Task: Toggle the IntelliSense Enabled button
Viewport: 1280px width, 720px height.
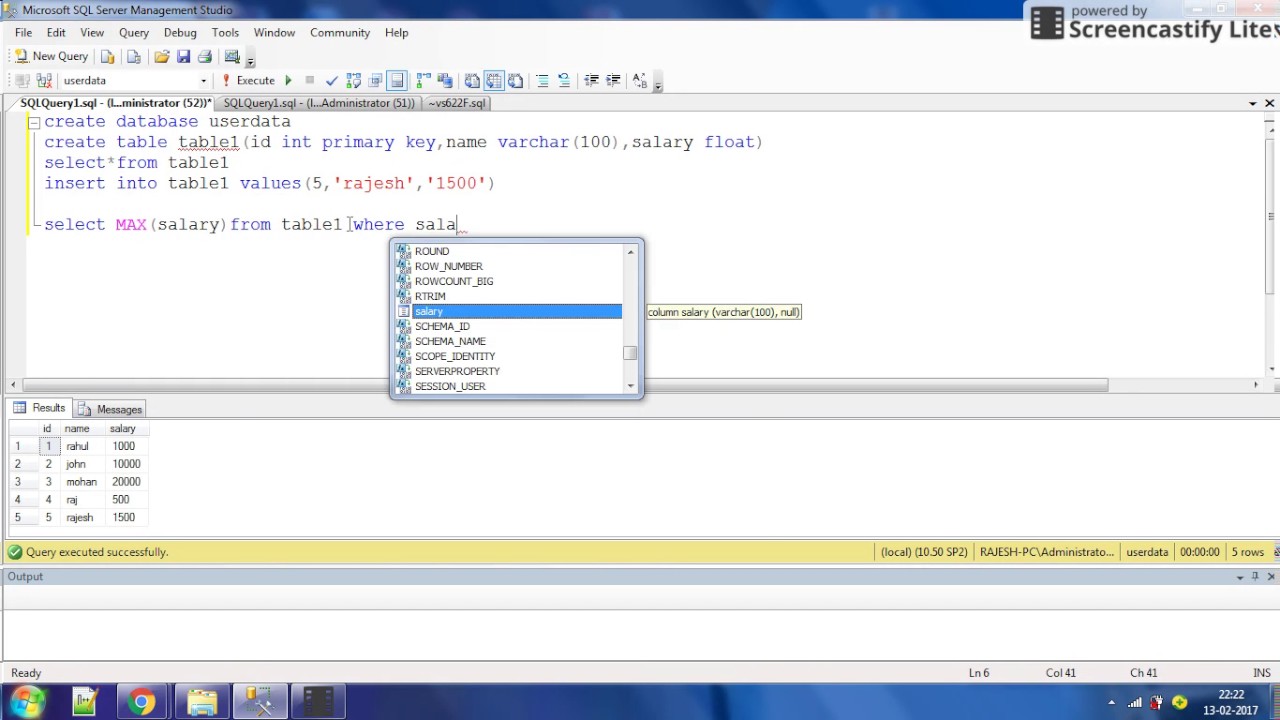Action: pos(397,80)
